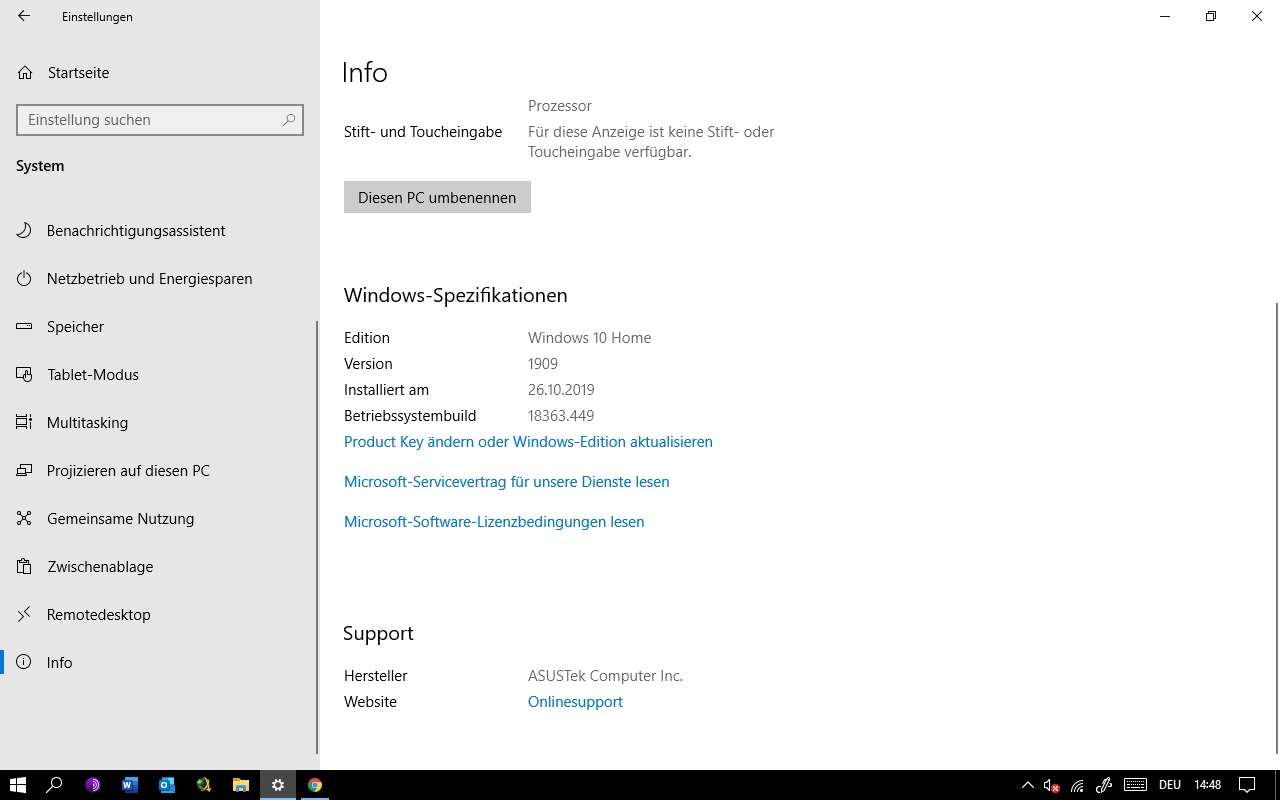Screen dimensions: 1280x800
Task: Go back with the arrow next to Einstellungen
Action: 24,16
